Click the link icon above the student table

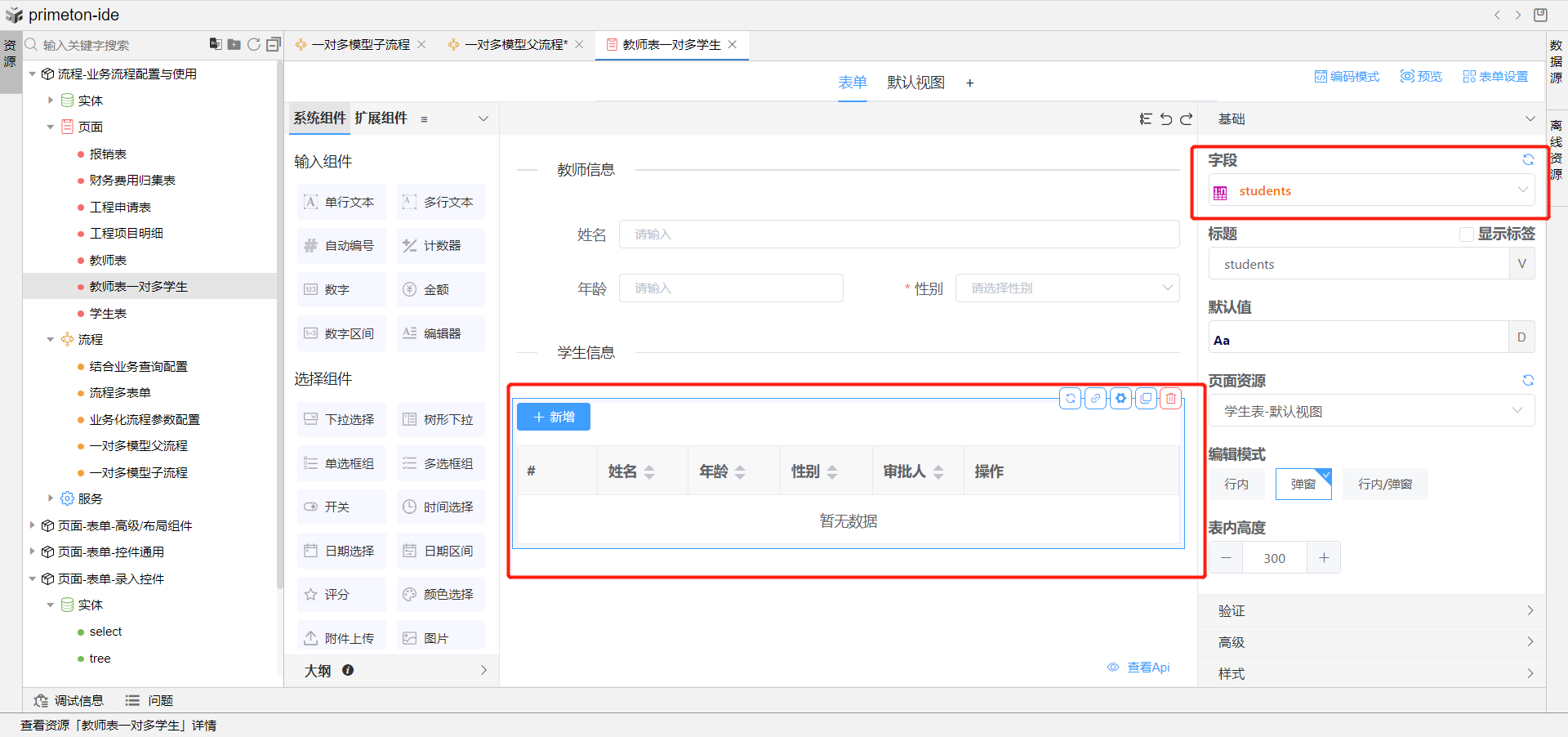(x=1096, y=399)
